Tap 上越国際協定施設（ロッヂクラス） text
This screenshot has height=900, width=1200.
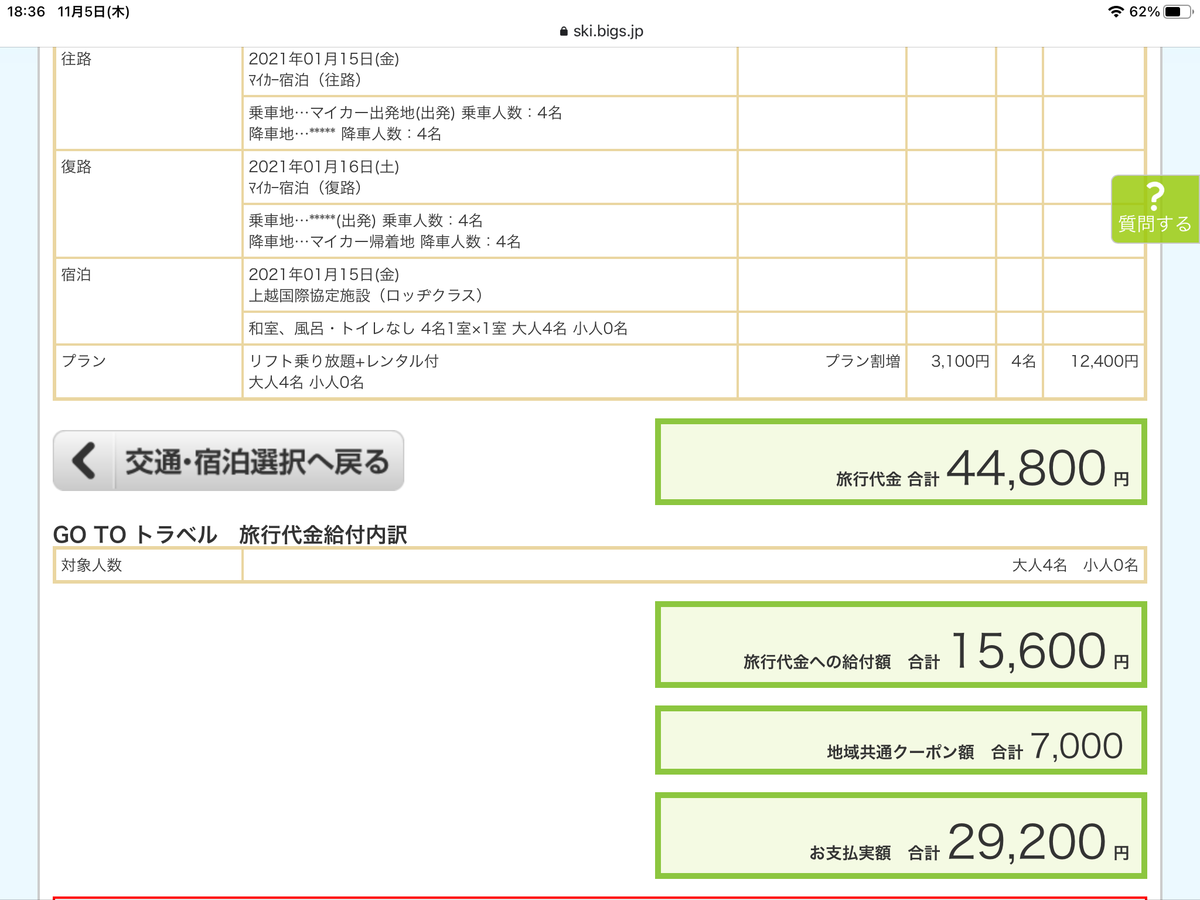[366, 295]
